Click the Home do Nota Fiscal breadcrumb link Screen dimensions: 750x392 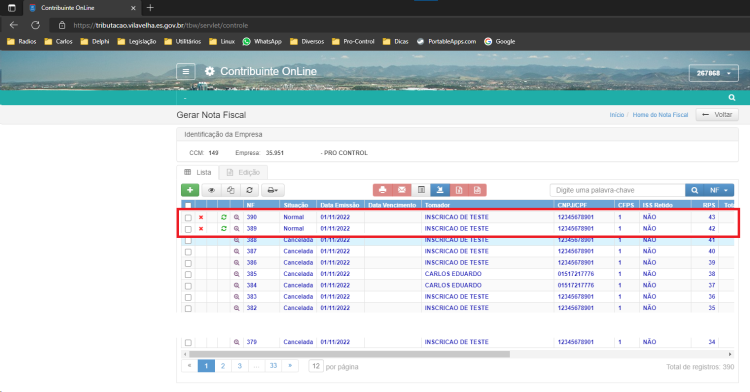click(x=660, y=115)
